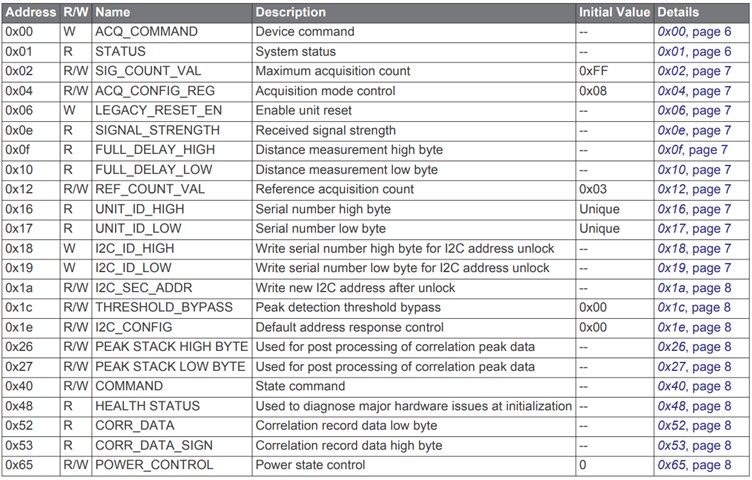Click the 0xFF initial value cell
Image resolution: width=752 pixels, height=480 pixels.
click(614, 71)
